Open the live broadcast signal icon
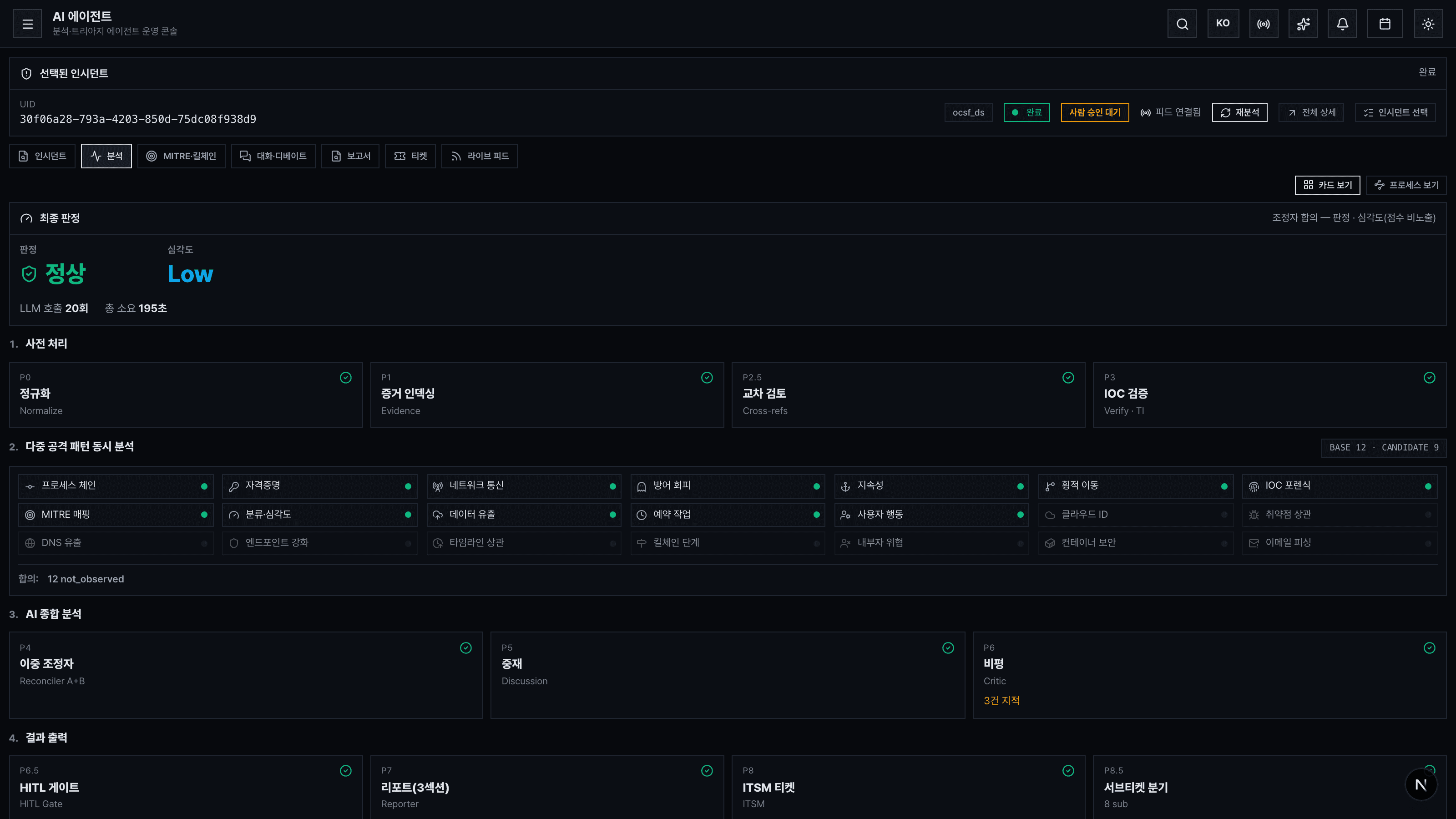The width and height of the screenshot is (1456, 819). pos(1263,24)
